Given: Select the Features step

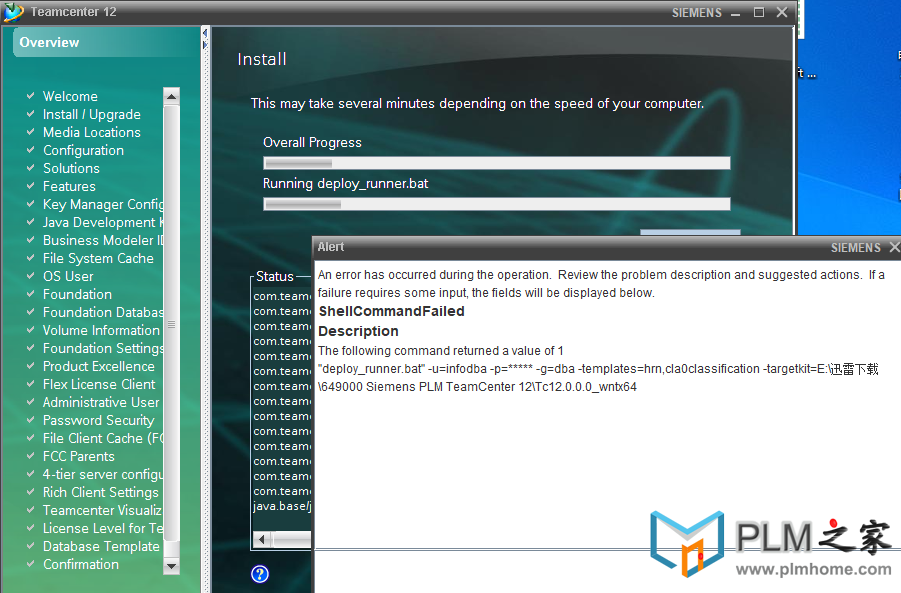Looking at the screenshot, I should point(69,186).
